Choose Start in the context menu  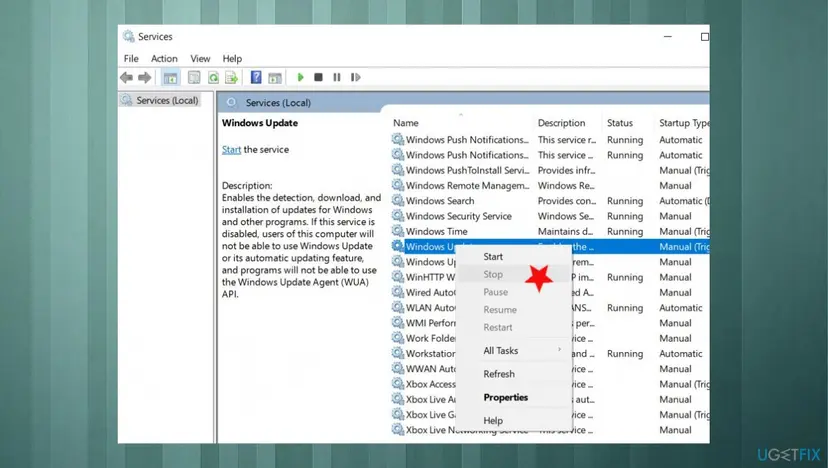(493, 257)
